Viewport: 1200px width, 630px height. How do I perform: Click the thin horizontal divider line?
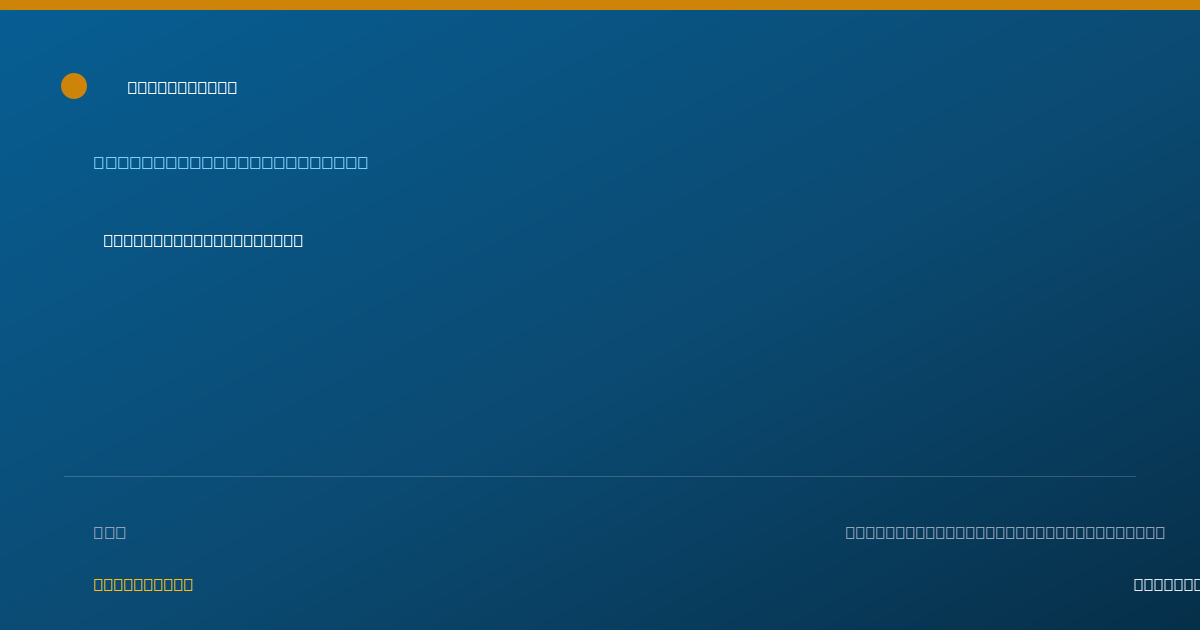(600, 476)
